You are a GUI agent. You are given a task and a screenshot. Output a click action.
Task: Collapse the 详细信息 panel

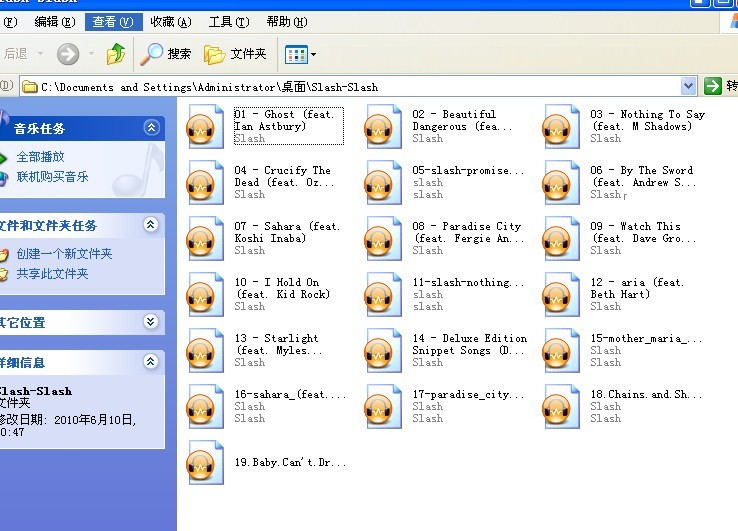pyautogui.click(x=151, y=361)
